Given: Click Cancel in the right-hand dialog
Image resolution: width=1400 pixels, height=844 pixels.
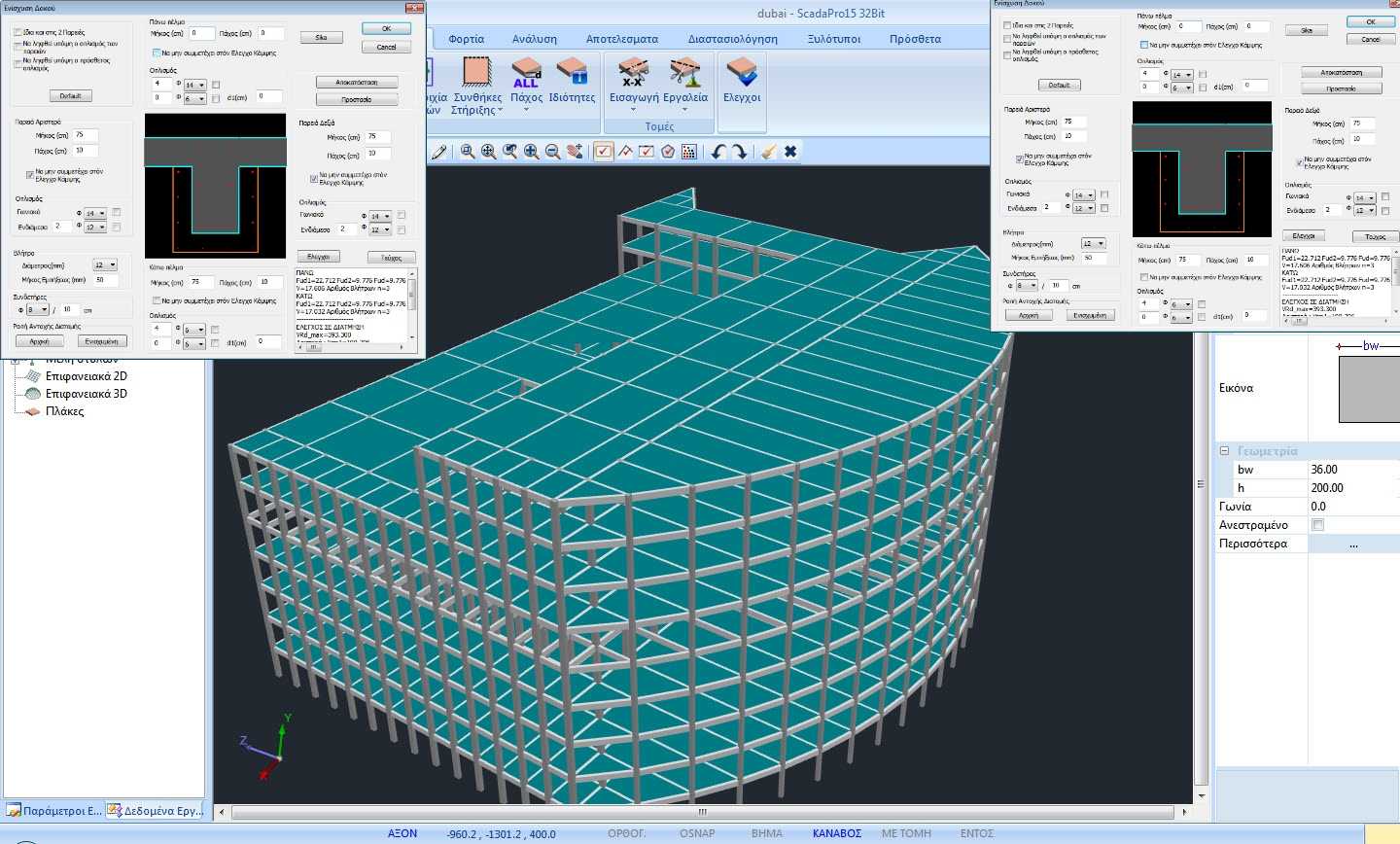Looking at the screenshot, I should [x=1371, y=39].
